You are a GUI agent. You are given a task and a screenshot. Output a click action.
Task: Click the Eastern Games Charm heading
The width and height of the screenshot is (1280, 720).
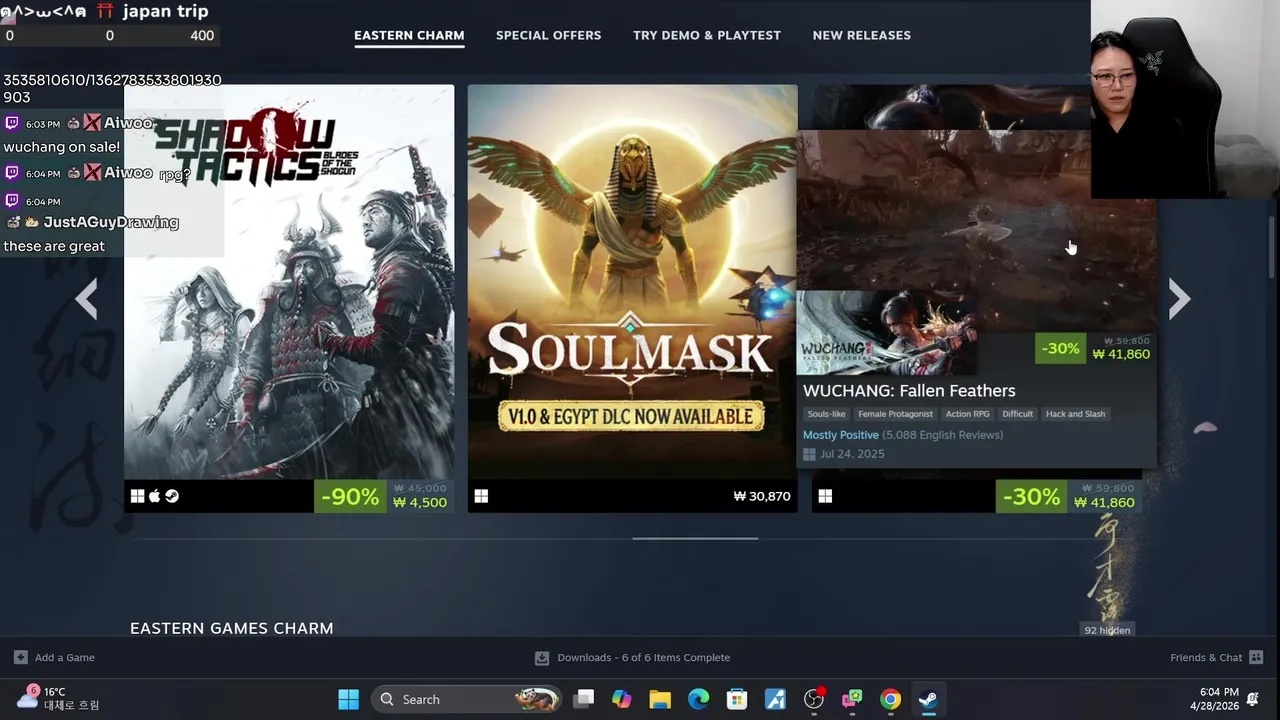pyautogui.click(x=232, y=628)
